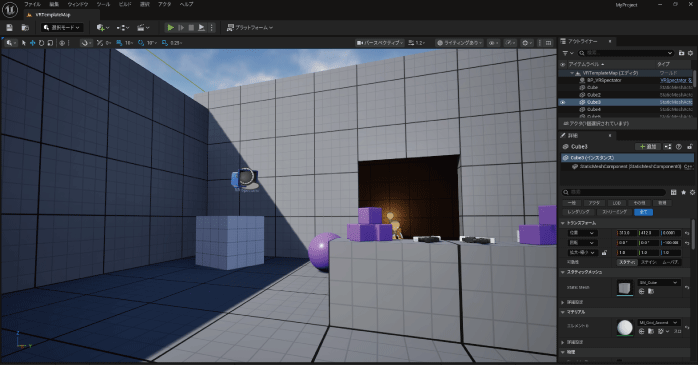Toggle visibility eye of Cube3 in Outliner

[x=563, y=102]
